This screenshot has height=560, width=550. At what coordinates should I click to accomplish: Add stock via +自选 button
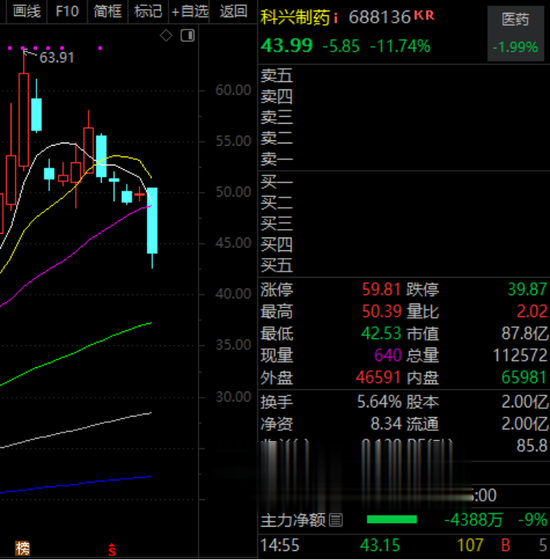[189, 11]
